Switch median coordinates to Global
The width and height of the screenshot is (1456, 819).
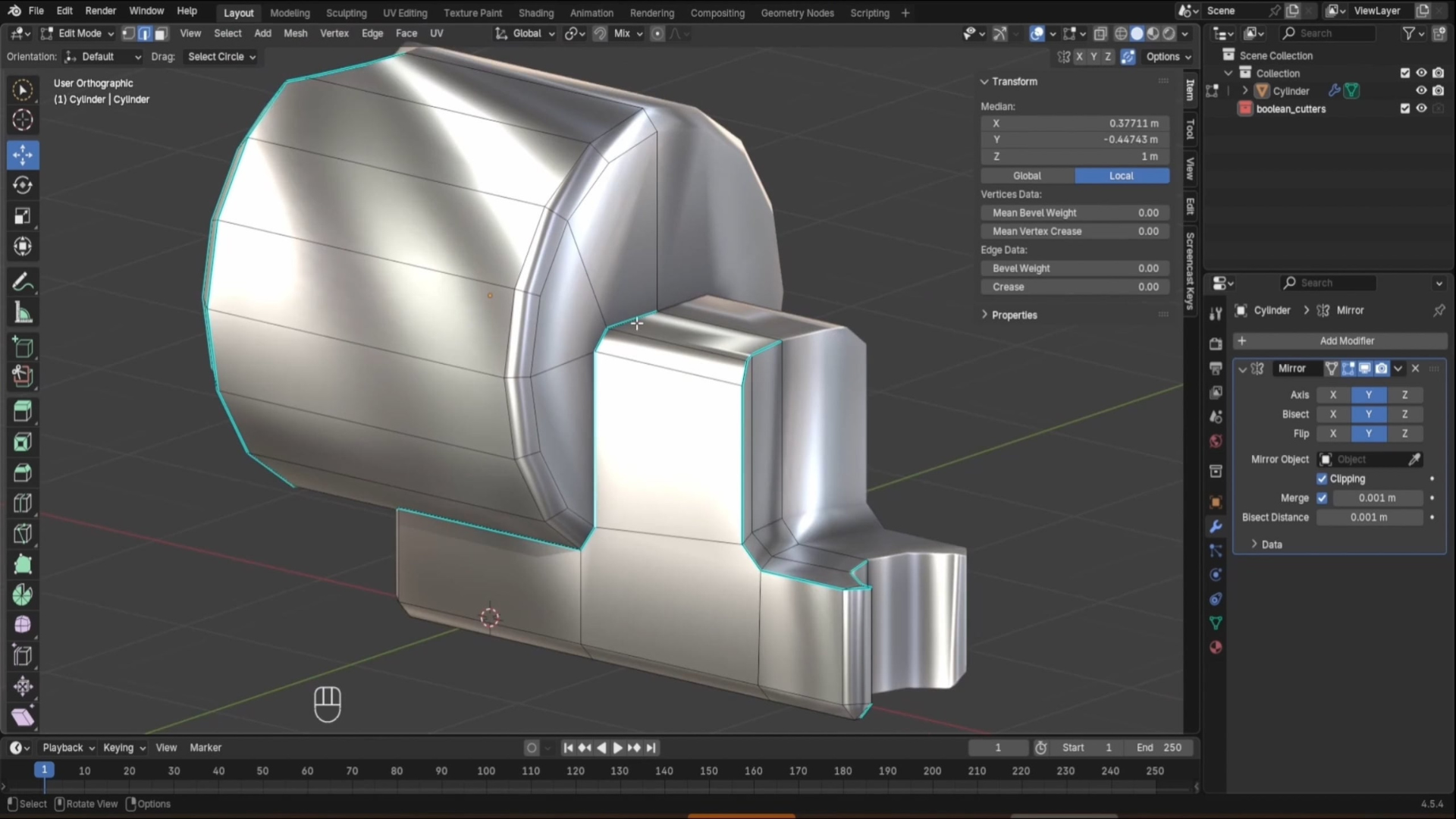pos(1027,175)
